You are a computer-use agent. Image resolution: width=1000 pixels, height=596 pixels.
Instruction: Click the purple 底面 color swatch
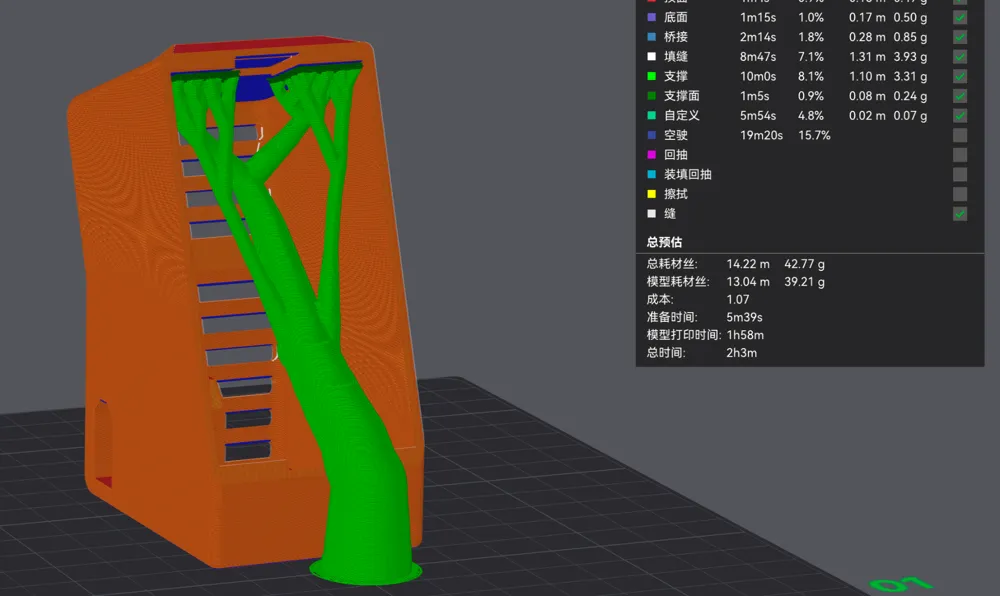651,17
